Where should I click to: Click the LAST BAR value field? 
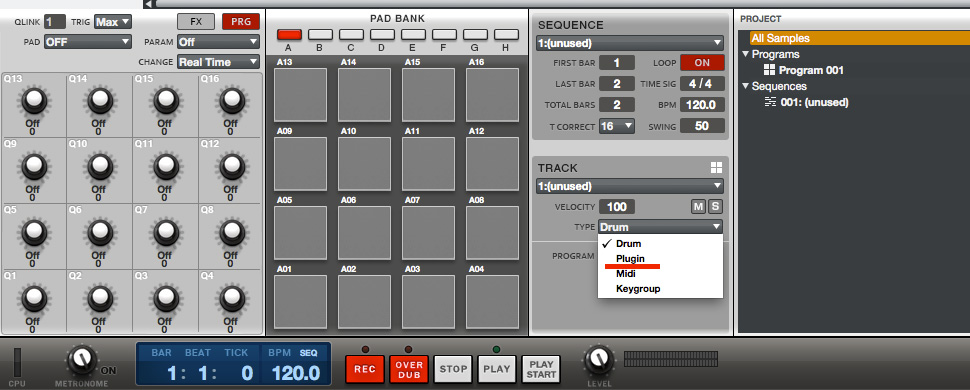(x=616, y=84)
